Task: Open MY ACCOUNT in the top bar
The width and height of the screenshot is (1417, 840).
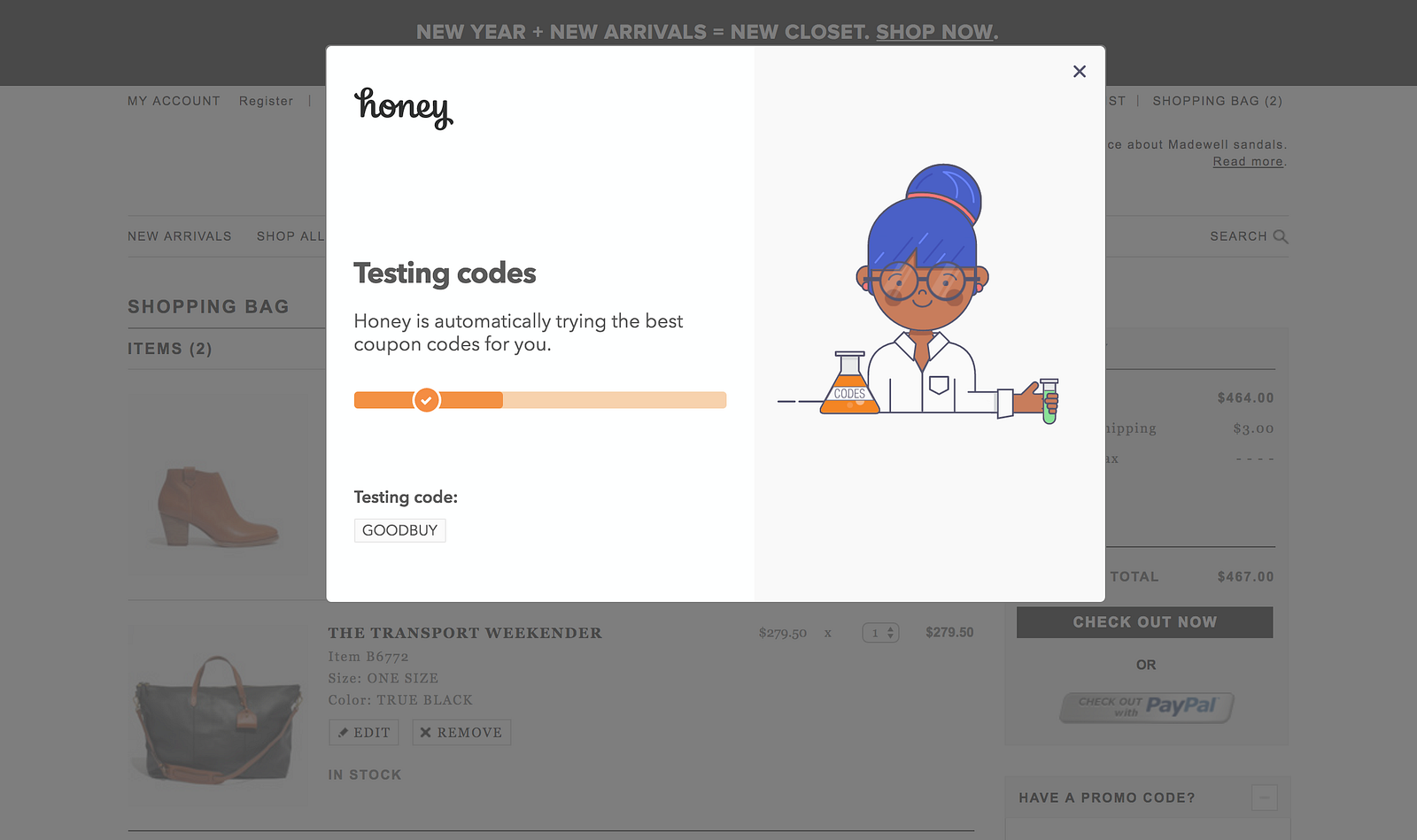Action: pos(174,101)
